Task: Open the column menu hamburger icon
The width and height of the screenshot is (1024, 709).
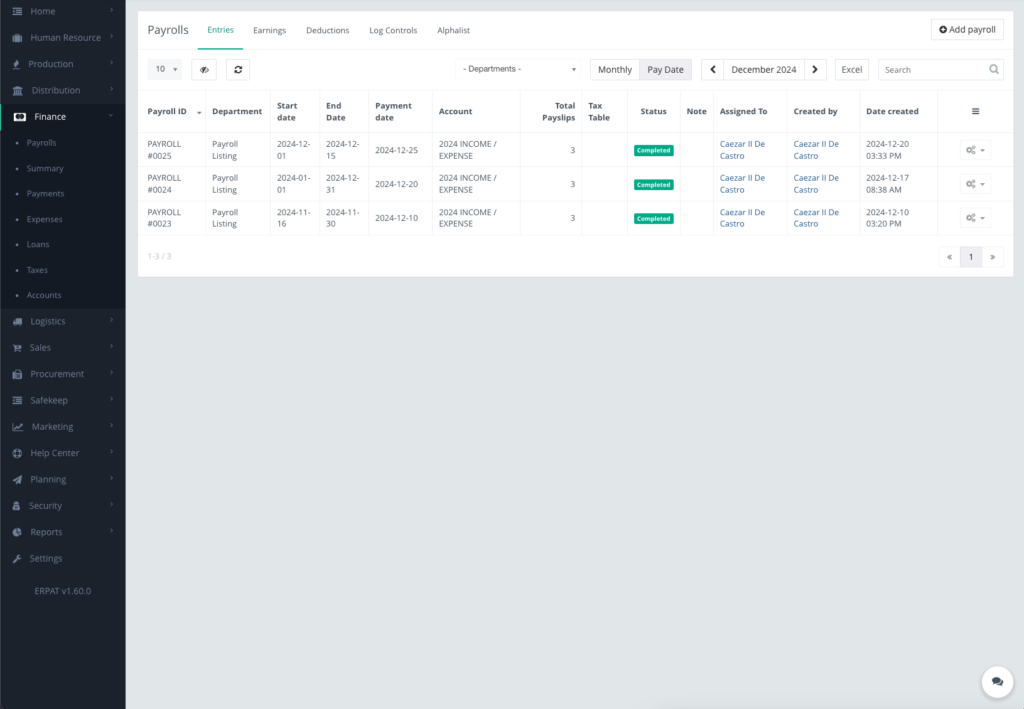Action: coord(975,111)
